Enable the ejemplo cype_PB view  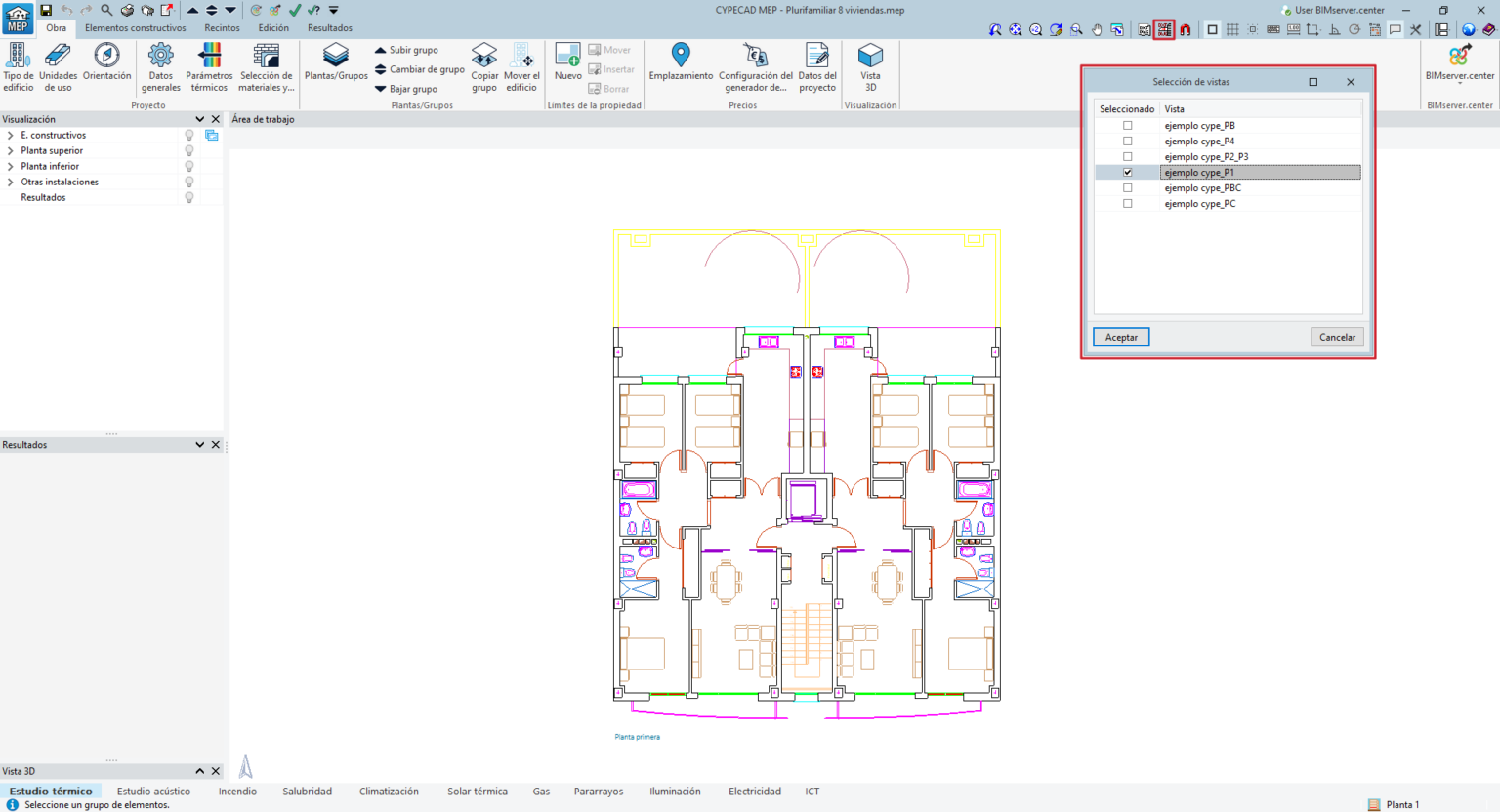(x=1128, y=125)
